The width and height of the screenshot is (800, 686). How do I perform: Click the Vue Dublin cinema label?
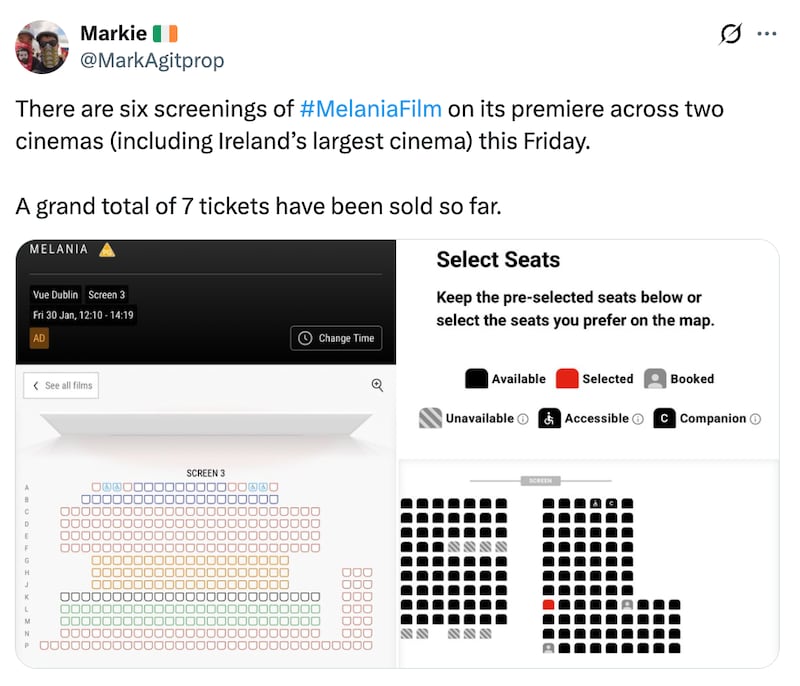55,295
